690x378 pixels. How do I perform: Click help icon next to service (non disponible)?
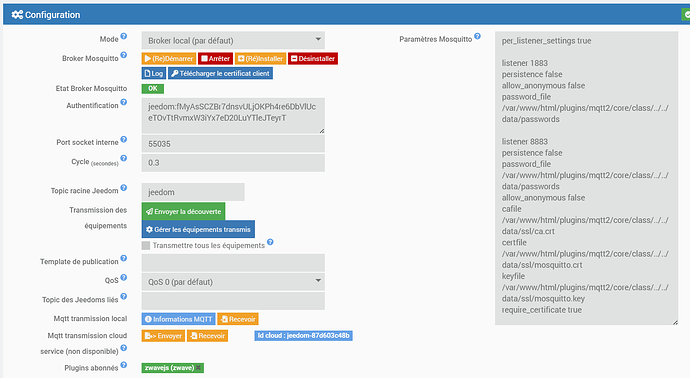(124, 348)
